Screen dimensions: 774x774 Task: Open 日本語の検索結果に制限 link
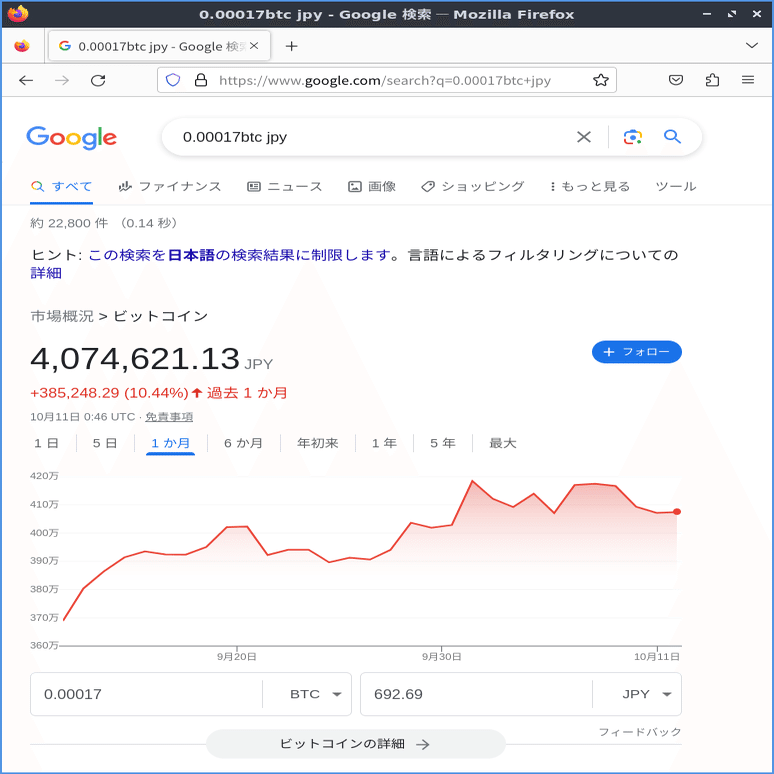click(x=240, y=255)
